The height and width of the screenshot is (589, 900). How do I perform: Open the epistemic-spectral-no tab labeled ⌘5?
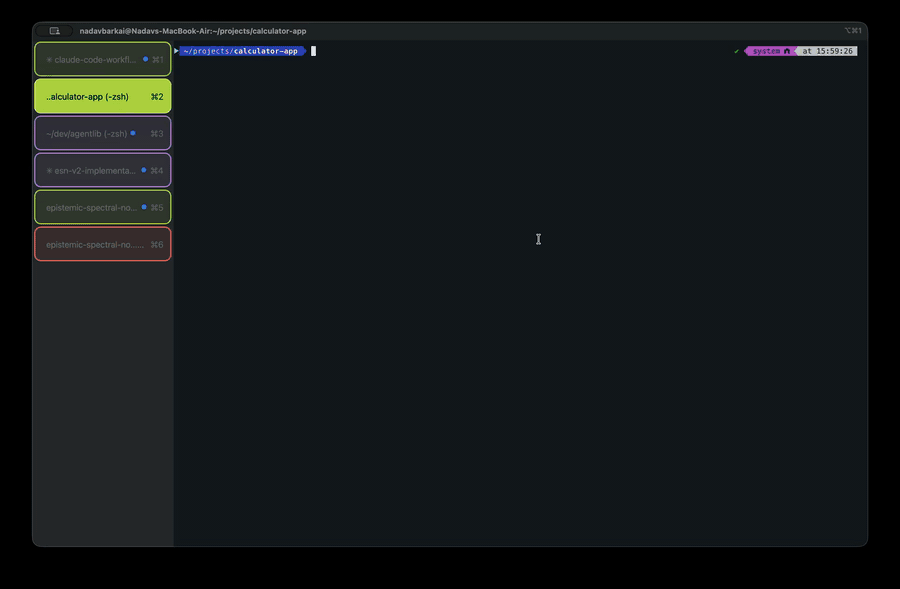(103, 207)
